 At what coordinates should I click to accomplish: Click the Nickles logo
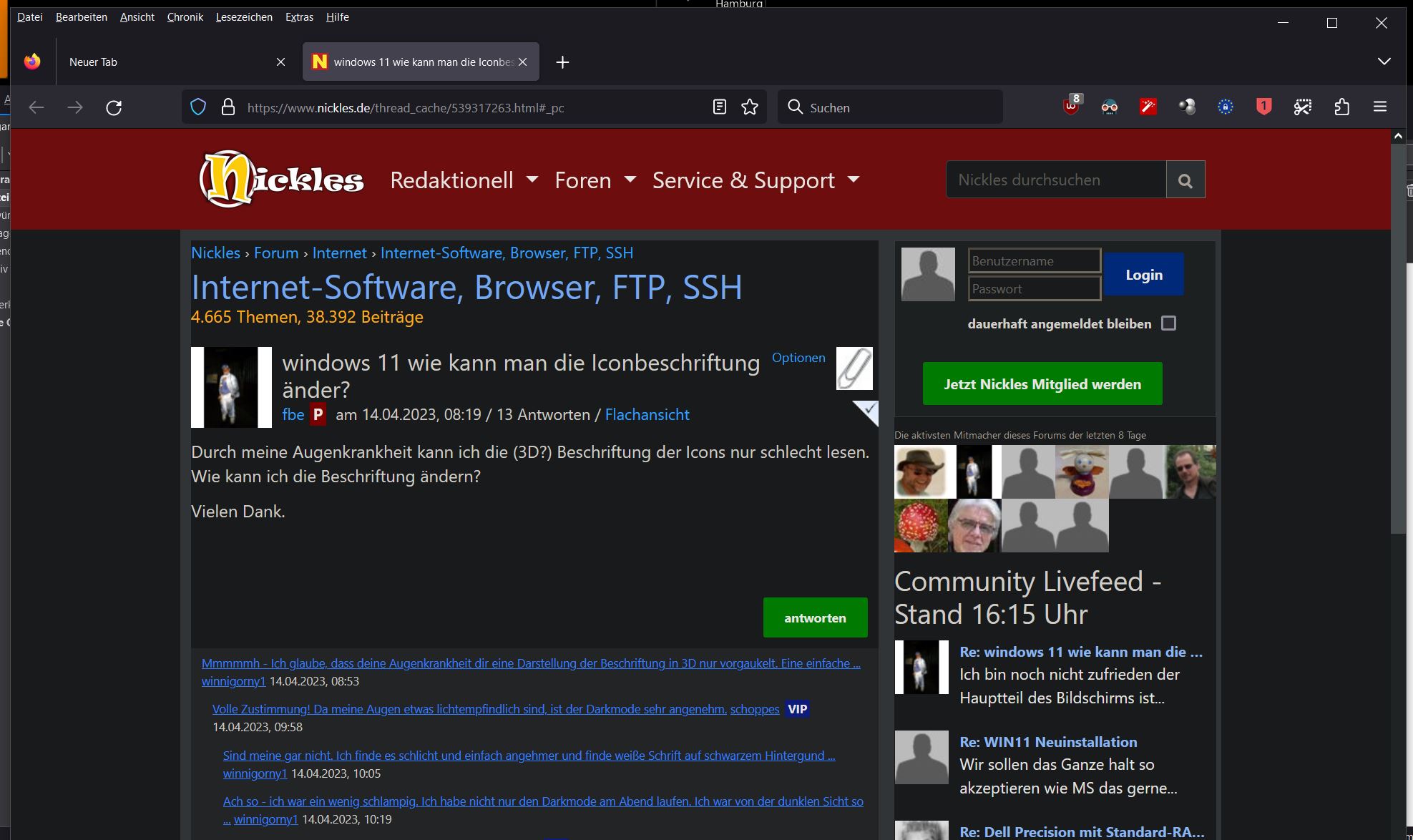pyautogui.click(x=281, y=179)
